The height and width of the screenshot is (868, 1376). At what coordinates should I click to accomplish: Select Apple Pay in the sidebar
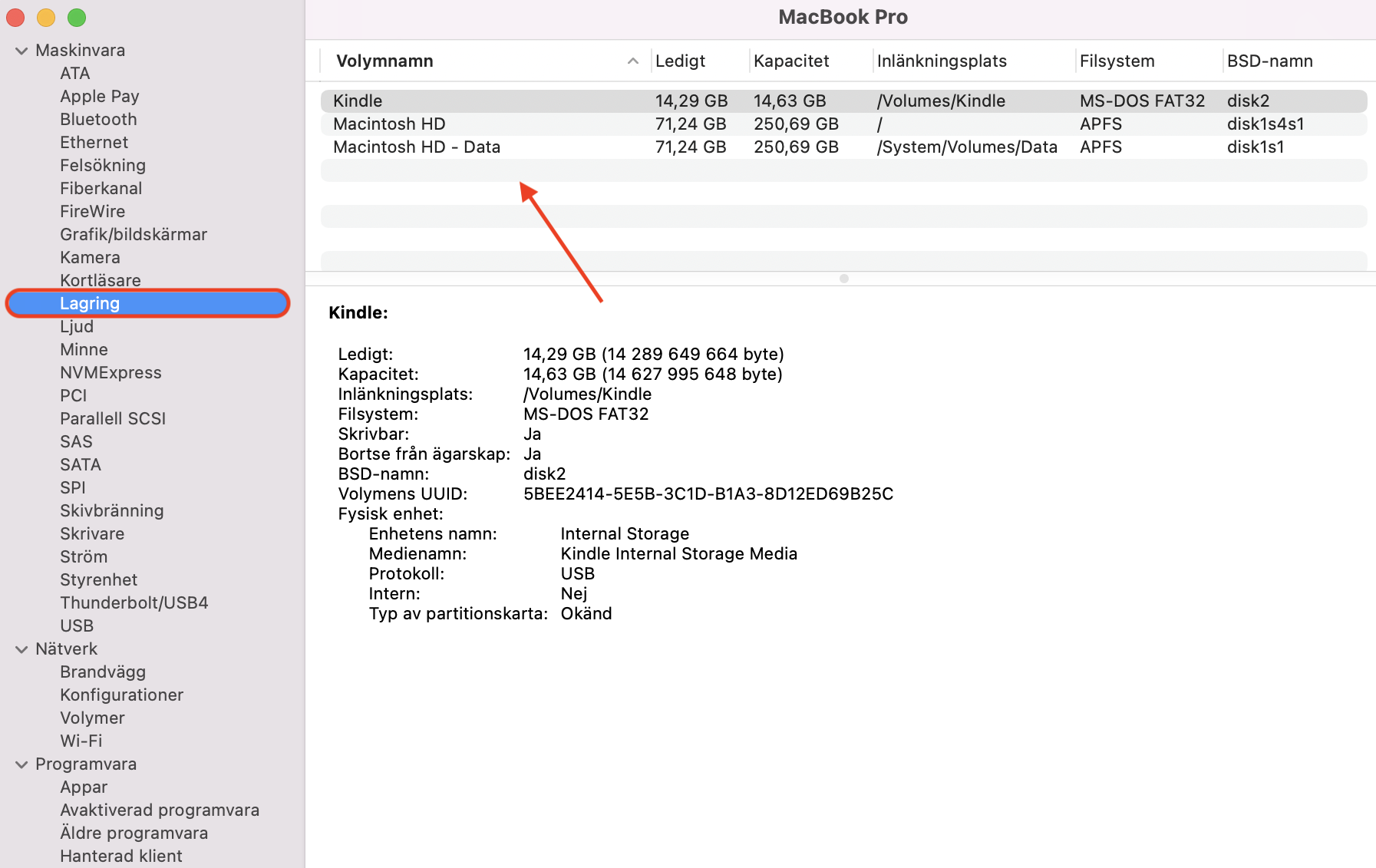click(100, 97)
